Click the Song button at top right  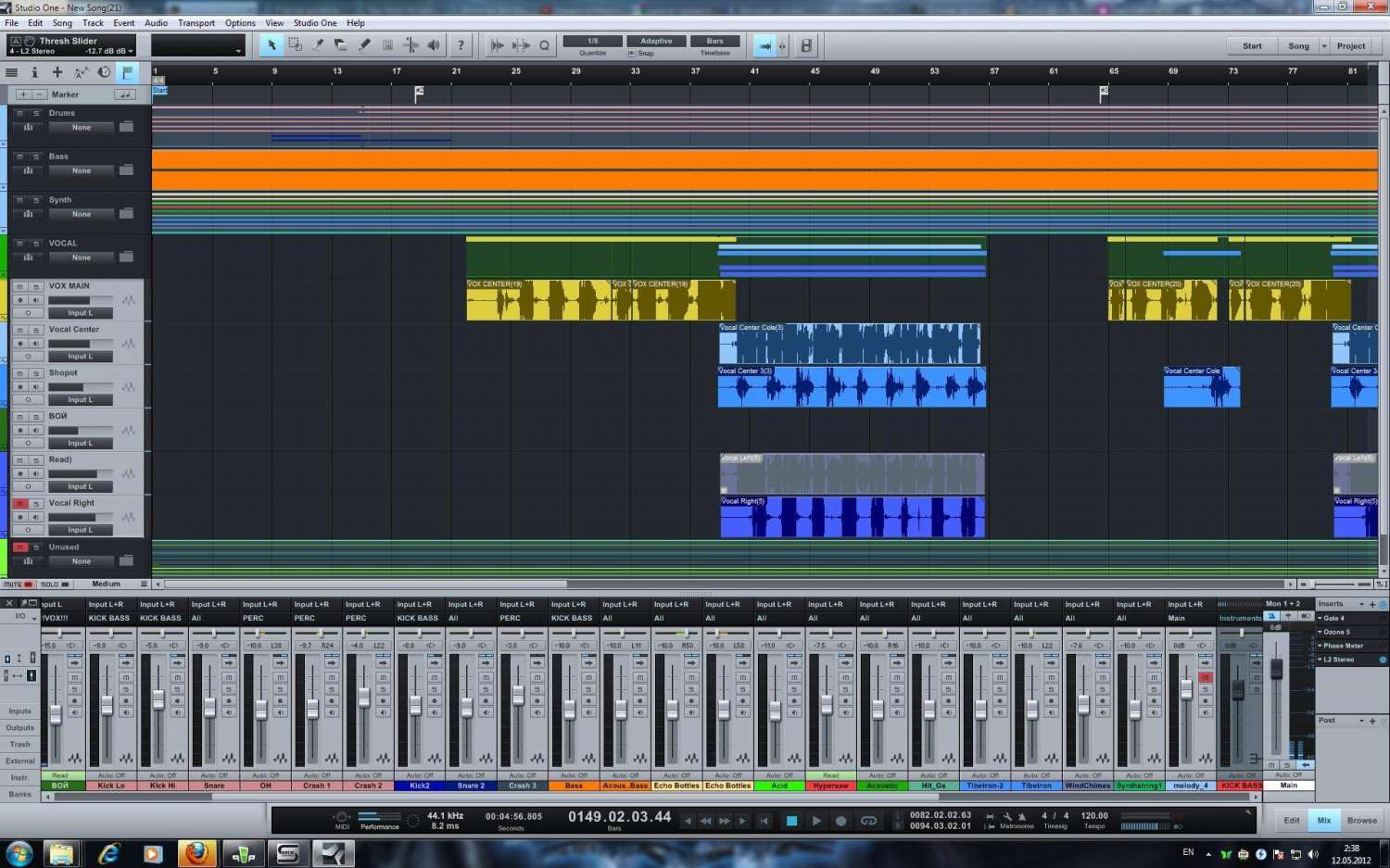coord(1298,46)
